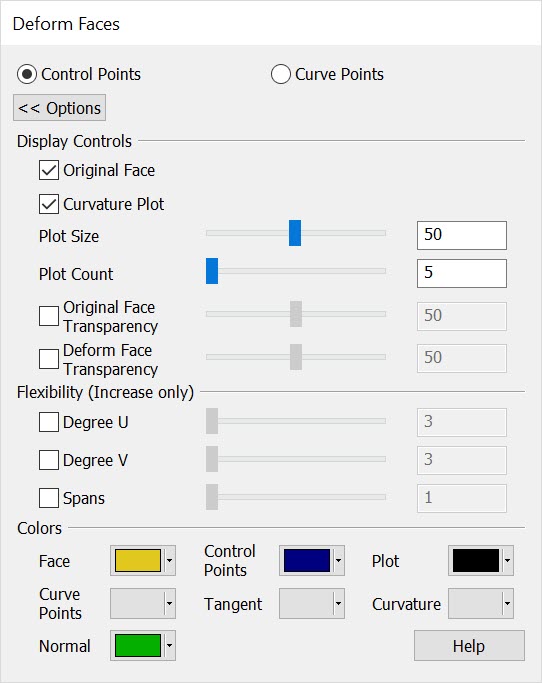This screenshot has width=542, height=683.
Task: Open the Curve Points color dropdown arrow
Action: [x=169, y=603]
